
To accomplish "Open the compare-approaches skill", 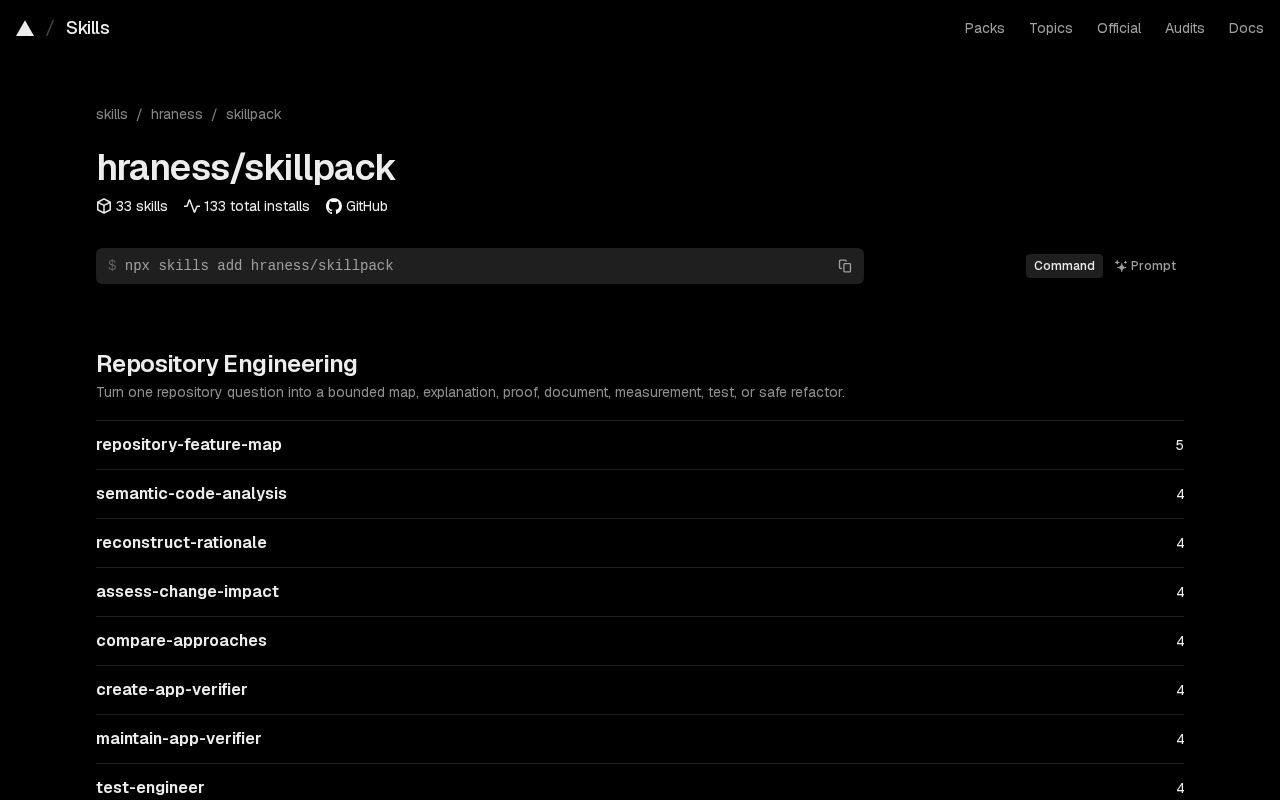I will coord(640,641).
